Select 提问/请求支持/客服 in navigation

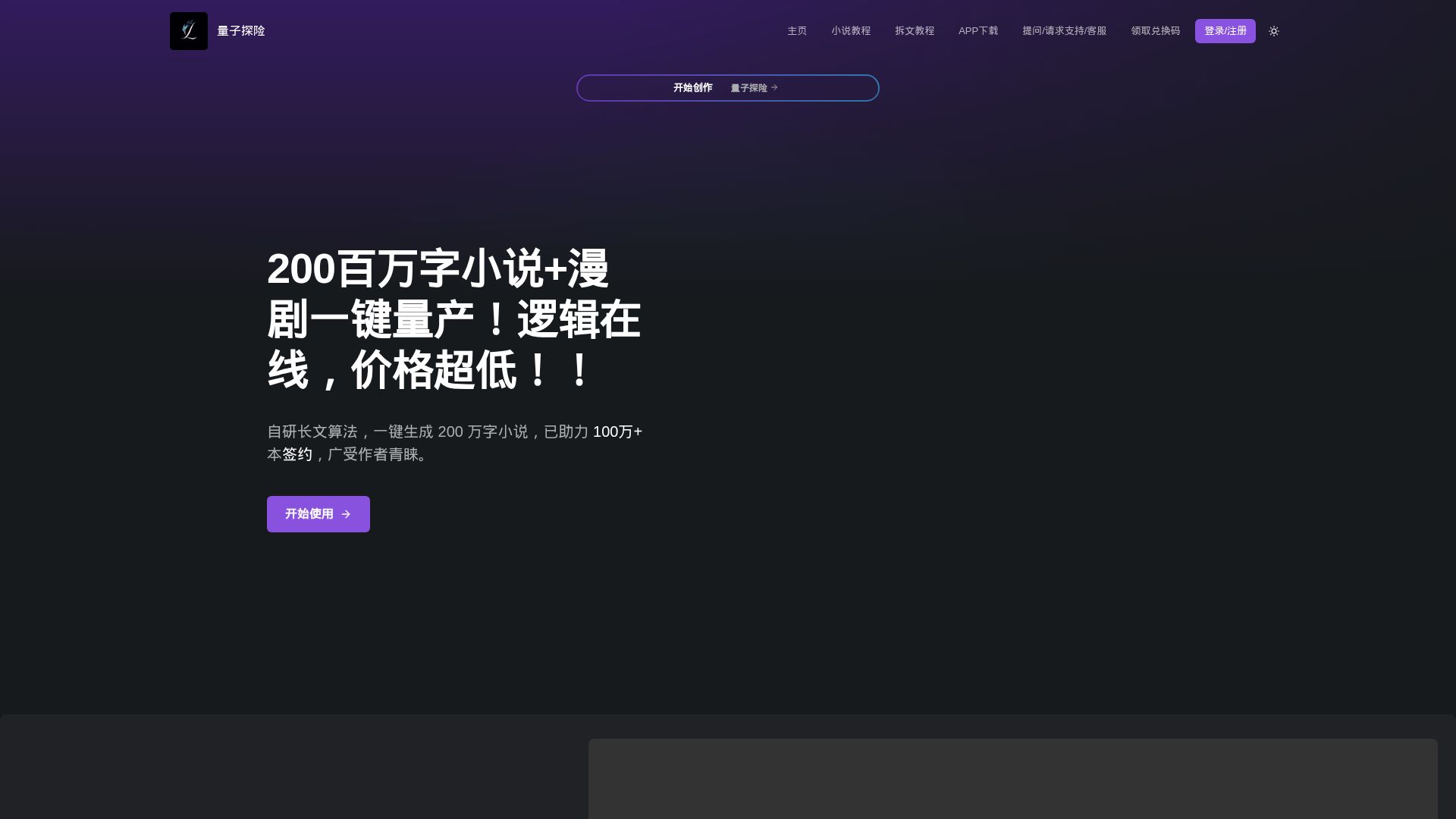tap(1065, 31)
